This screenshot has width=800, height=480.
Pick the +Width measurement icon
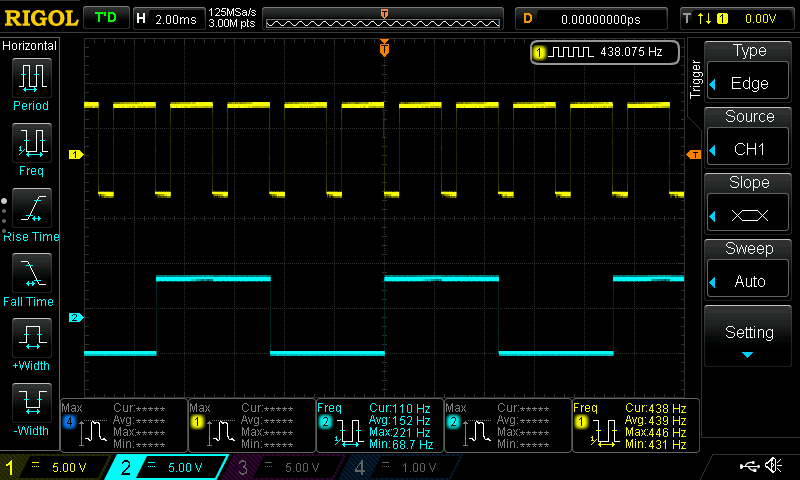pyautogui.click(x=31, y=340)
